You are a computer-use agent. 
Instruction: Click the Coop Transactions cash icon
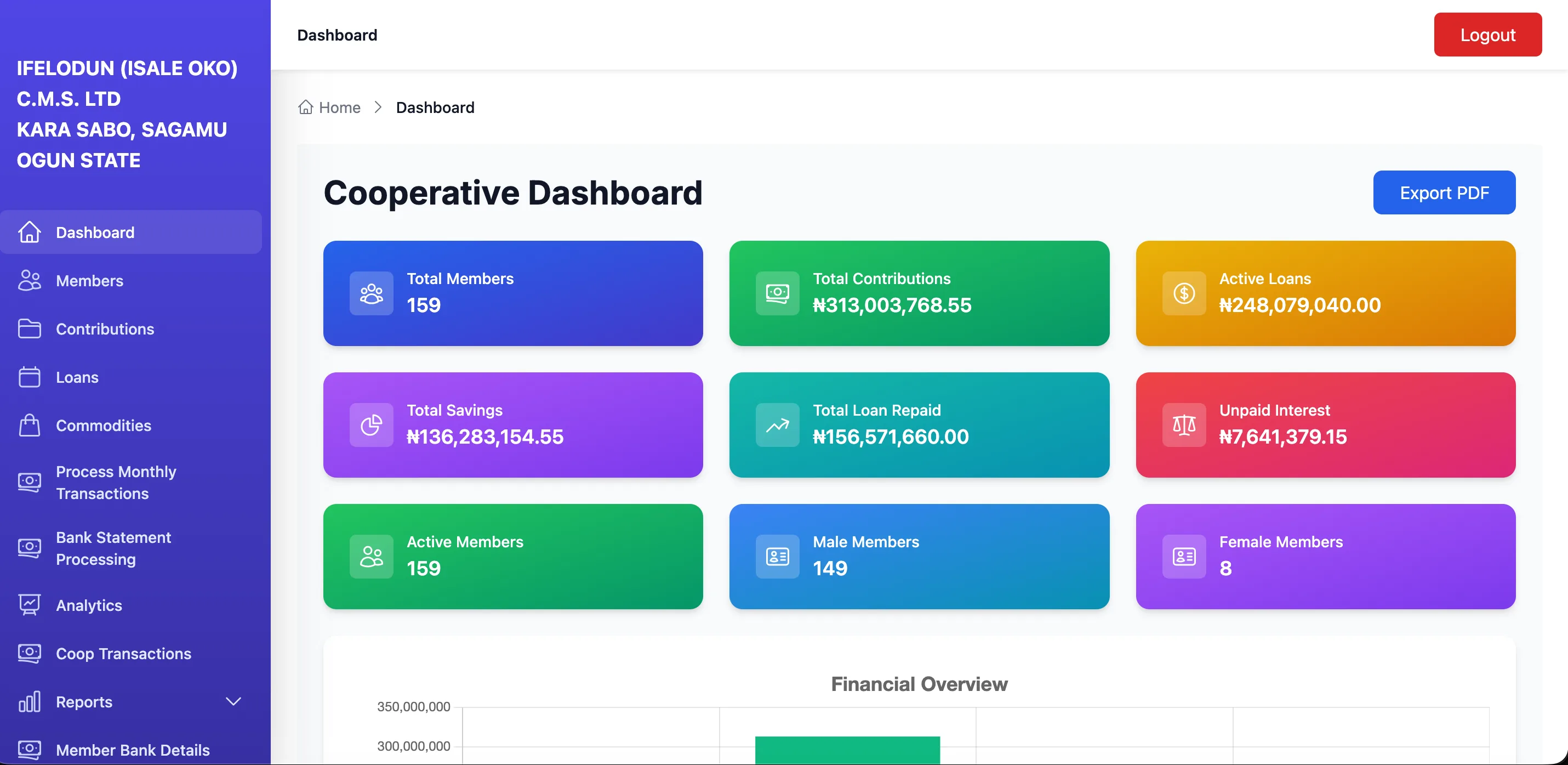(x=29, y=653)
